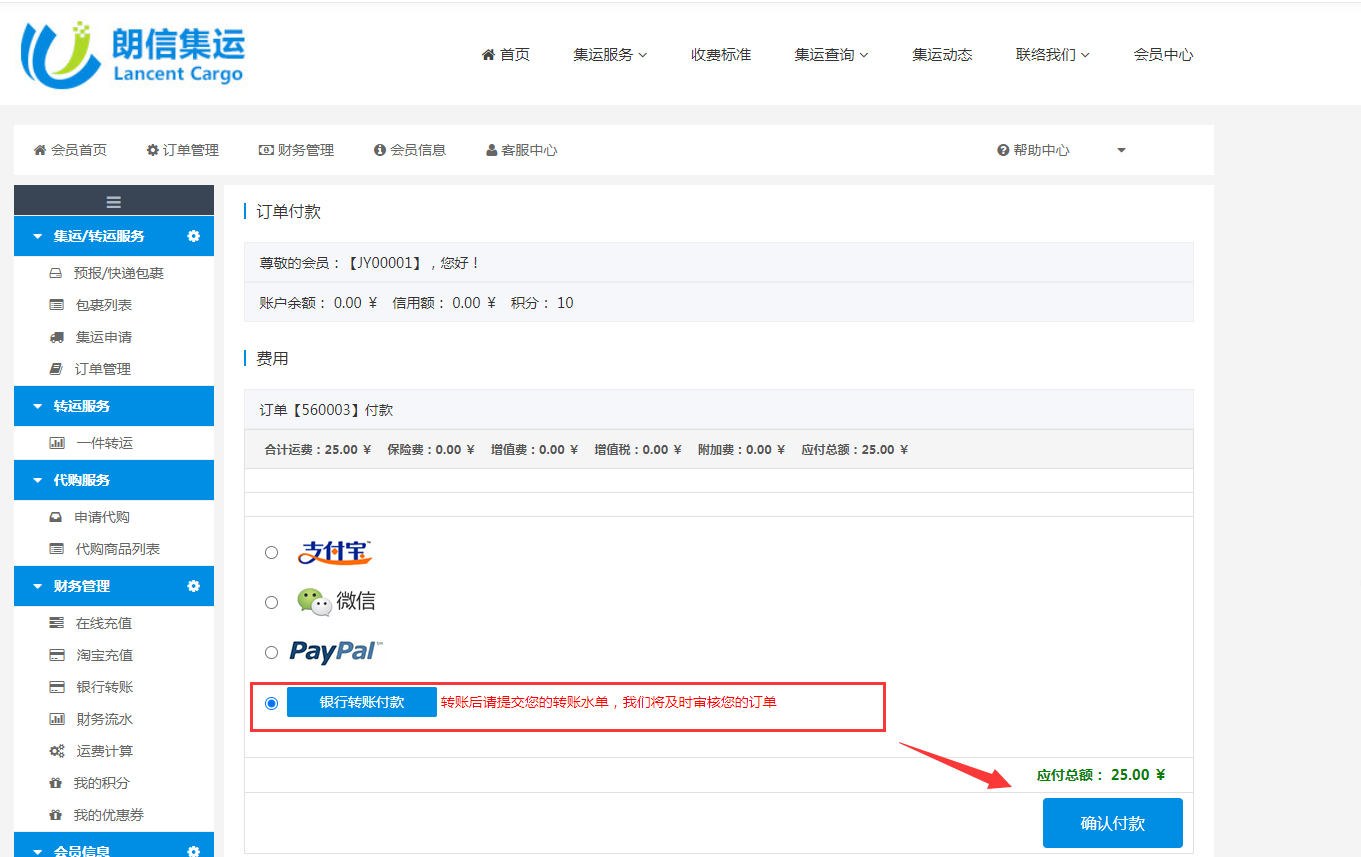Click the chart icon beside 财务流水
This screenshot has height=857, width=1361.
(x=56, y=719)
